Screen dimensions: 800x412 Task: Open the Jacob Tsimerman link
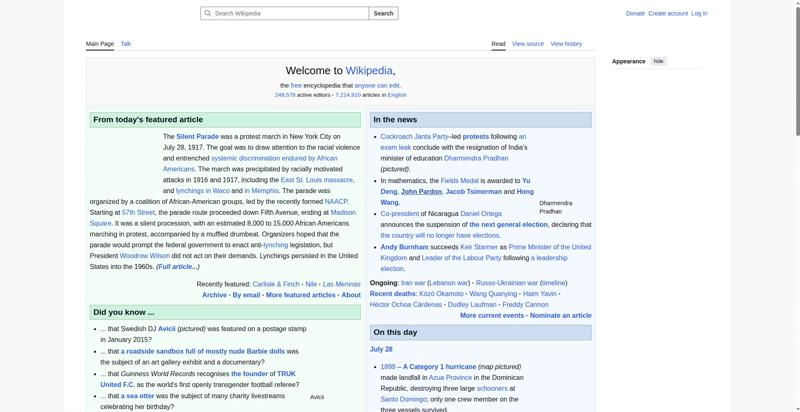pos(473,192)
